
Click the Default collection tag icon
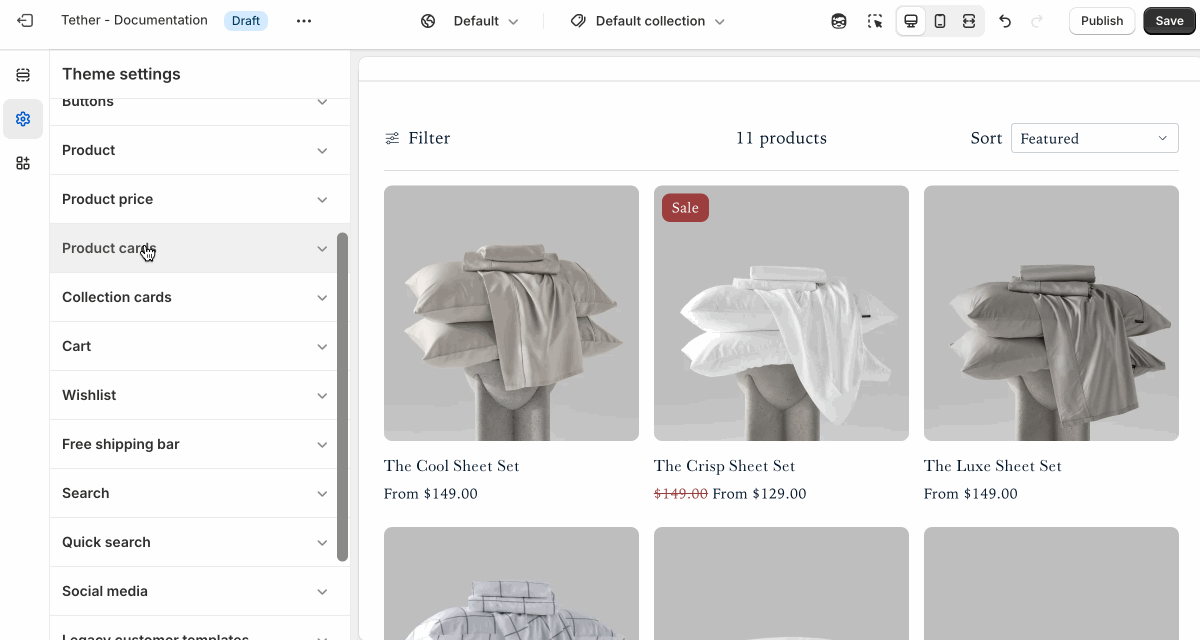(x=578, y=21)
